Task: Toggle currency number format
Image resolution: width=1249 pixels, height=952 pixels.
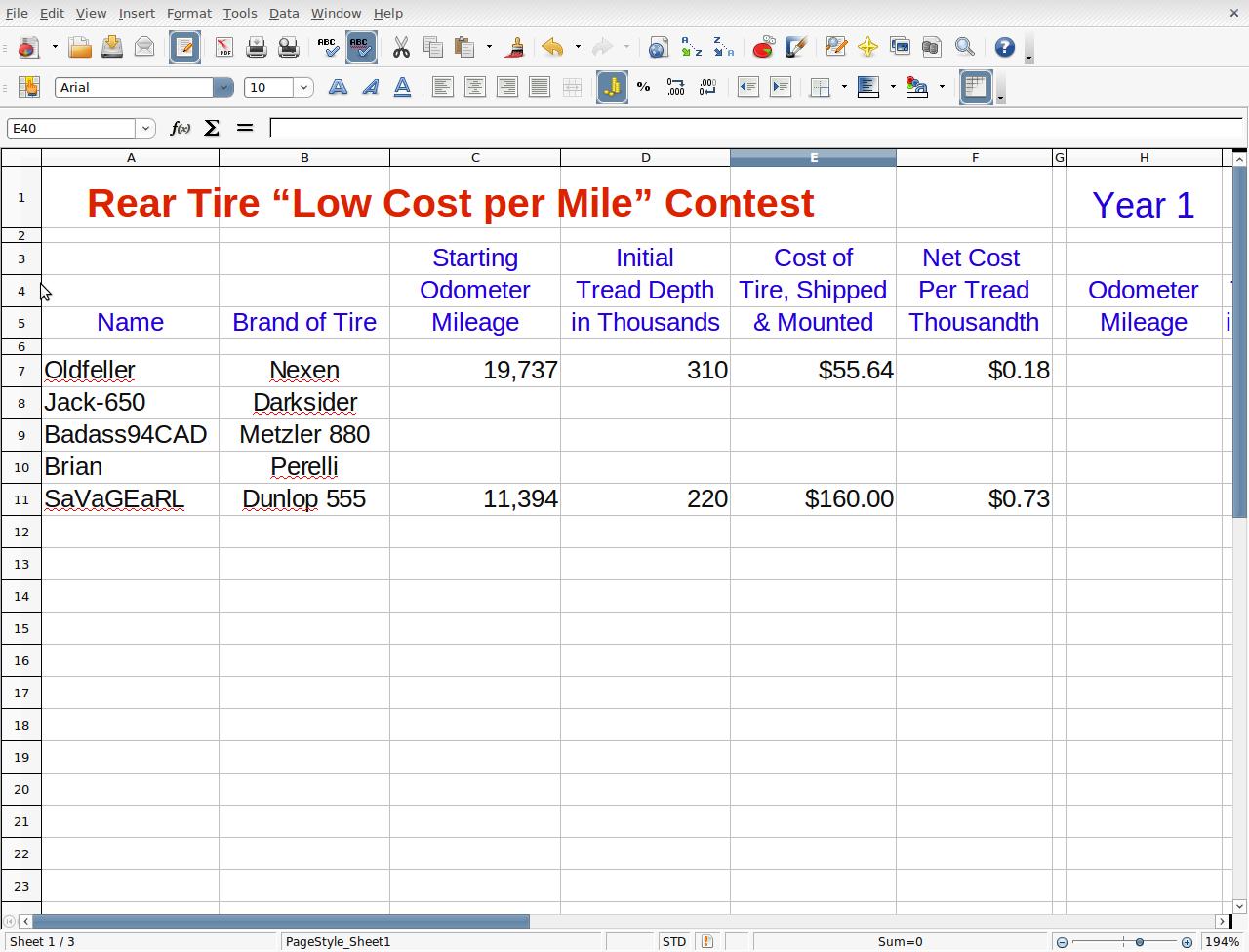Action: coord(612,87)
